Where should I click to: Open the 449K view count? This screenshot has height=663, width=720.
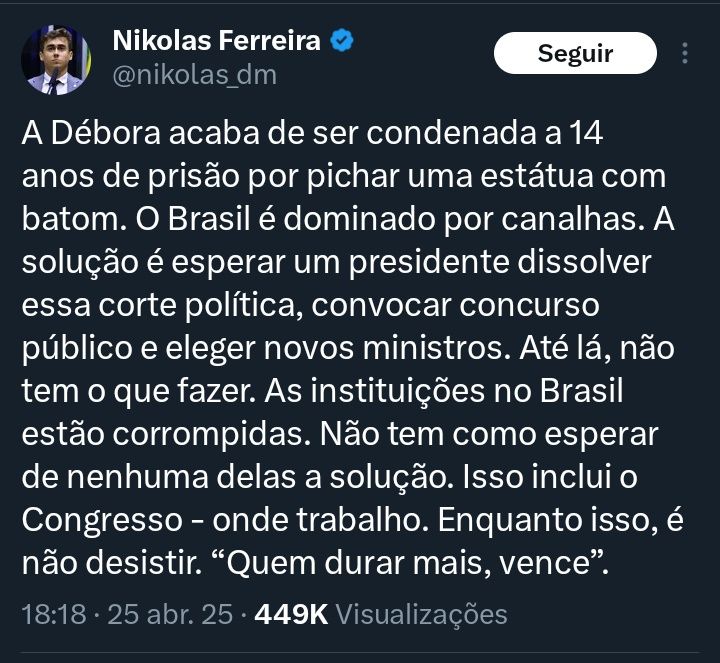291,614
